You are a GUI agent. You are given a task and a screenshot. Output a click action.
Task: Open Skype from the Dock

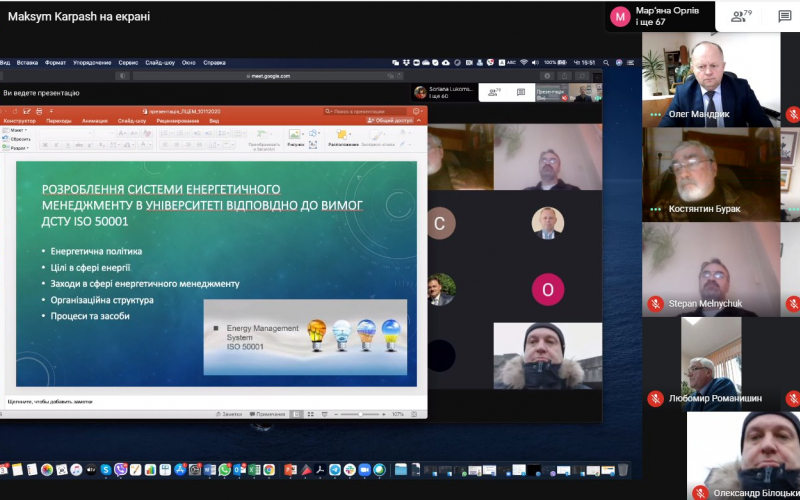click(x=106, y=470)
